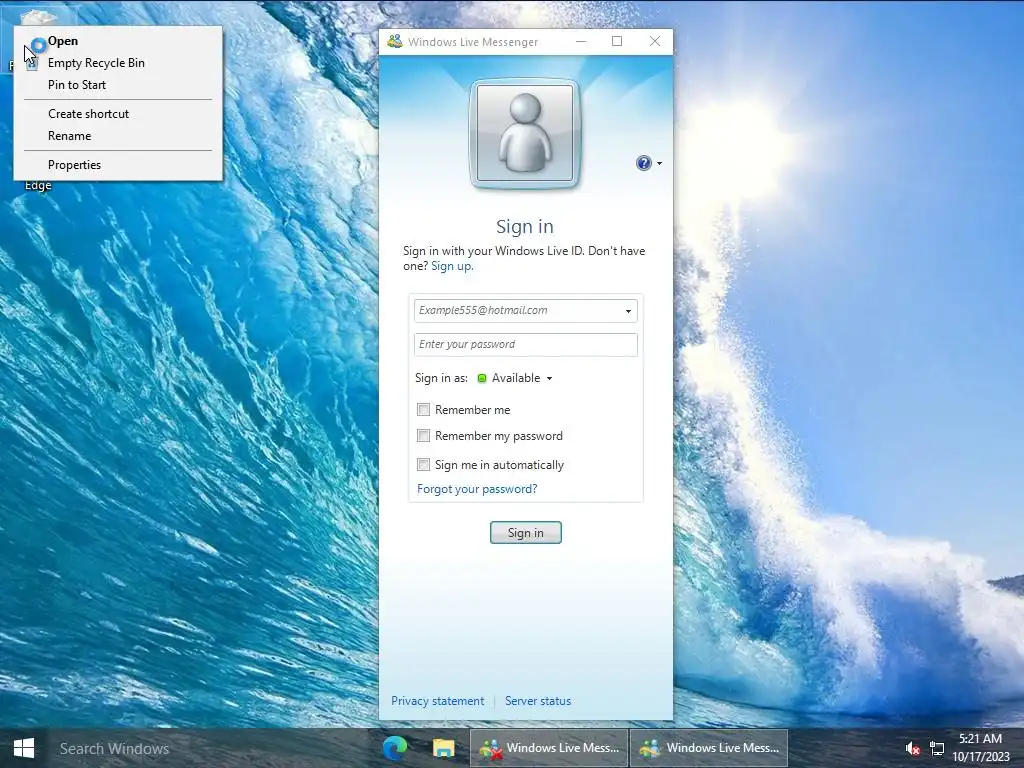Click the Search Windows box

[x=209, y=748]
